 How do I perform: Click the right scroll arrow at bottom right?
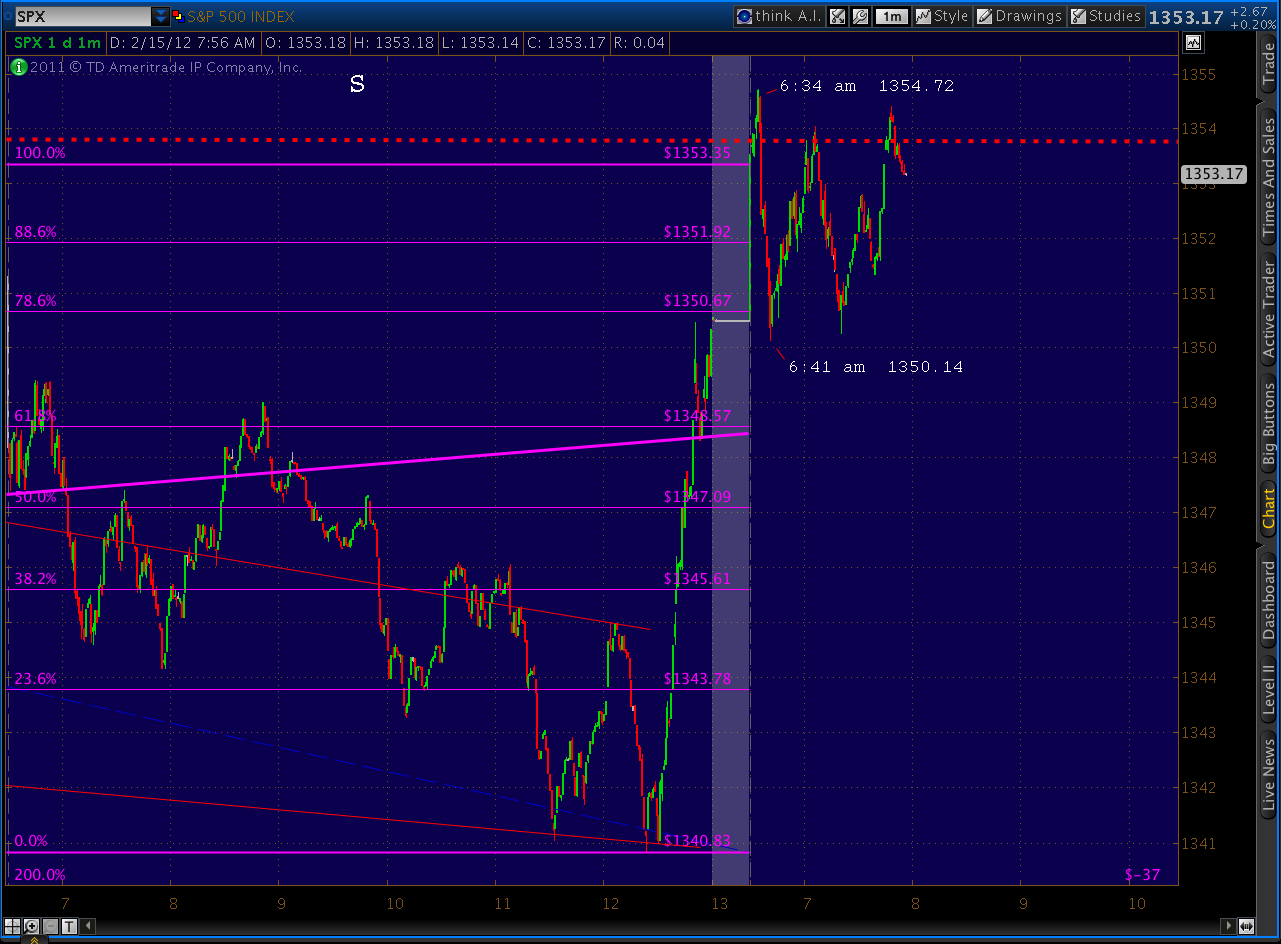[1228, 926]
